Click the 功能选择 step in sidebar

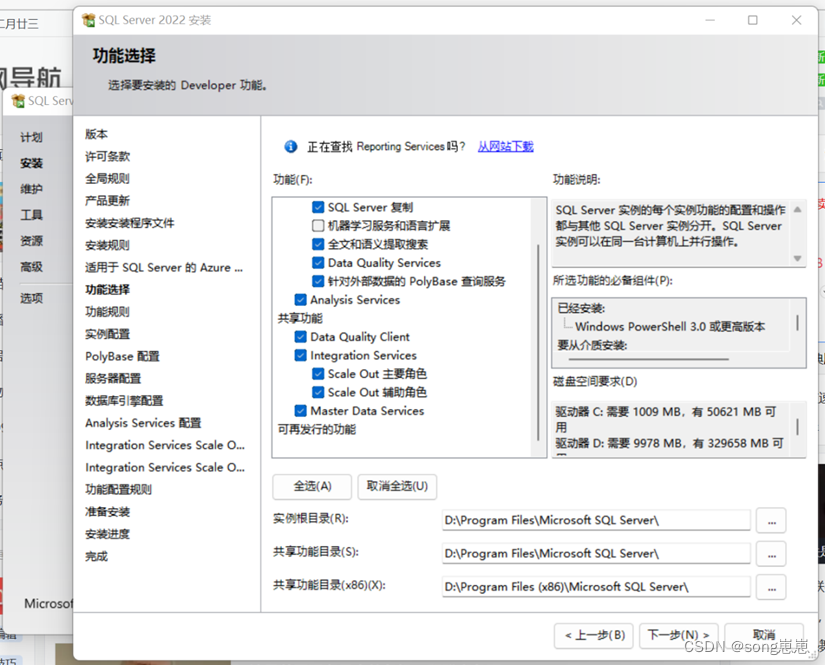[x=107, y=289]
